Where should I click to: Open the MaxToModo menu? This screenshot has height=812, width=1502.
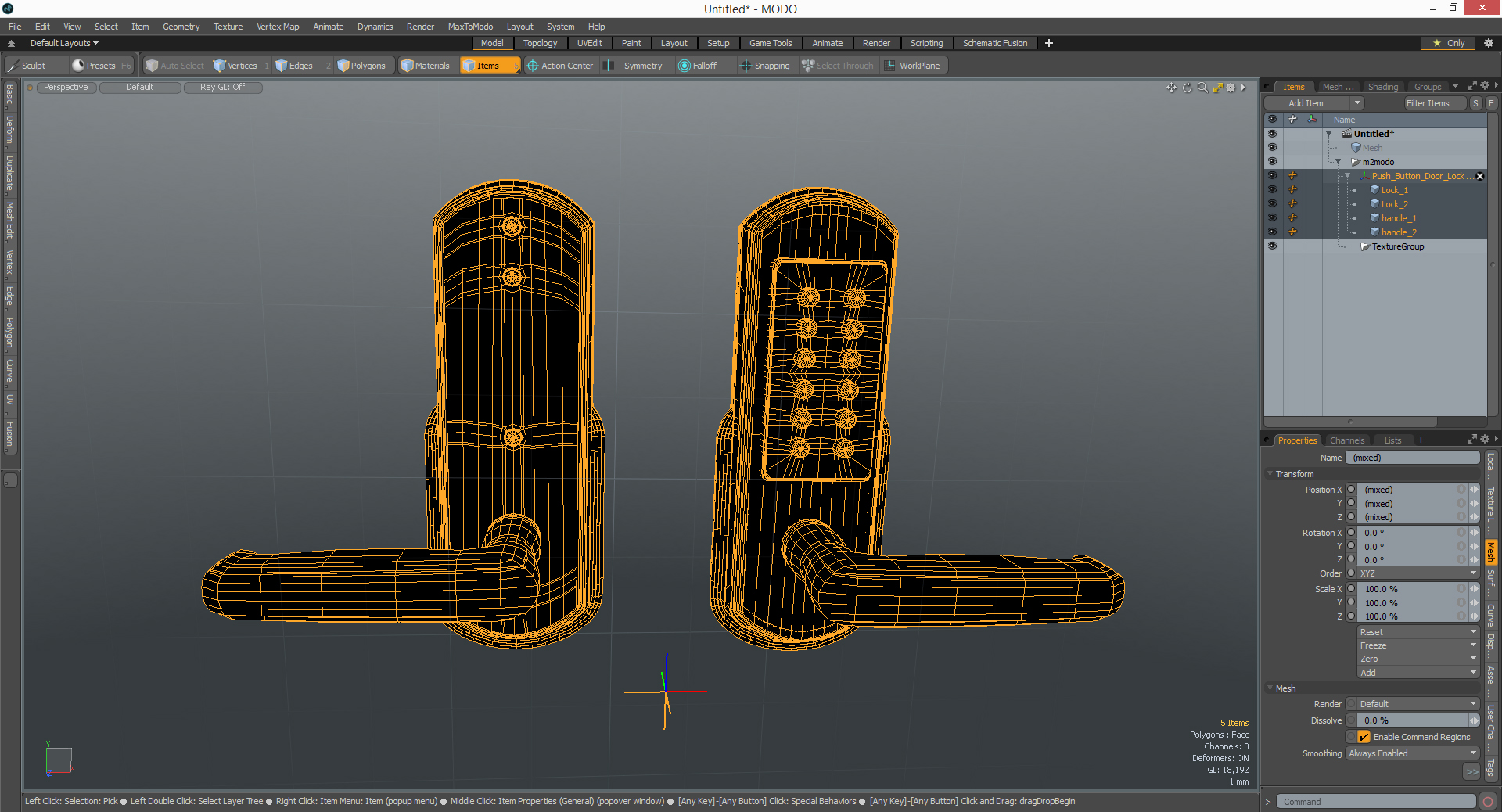470,27
